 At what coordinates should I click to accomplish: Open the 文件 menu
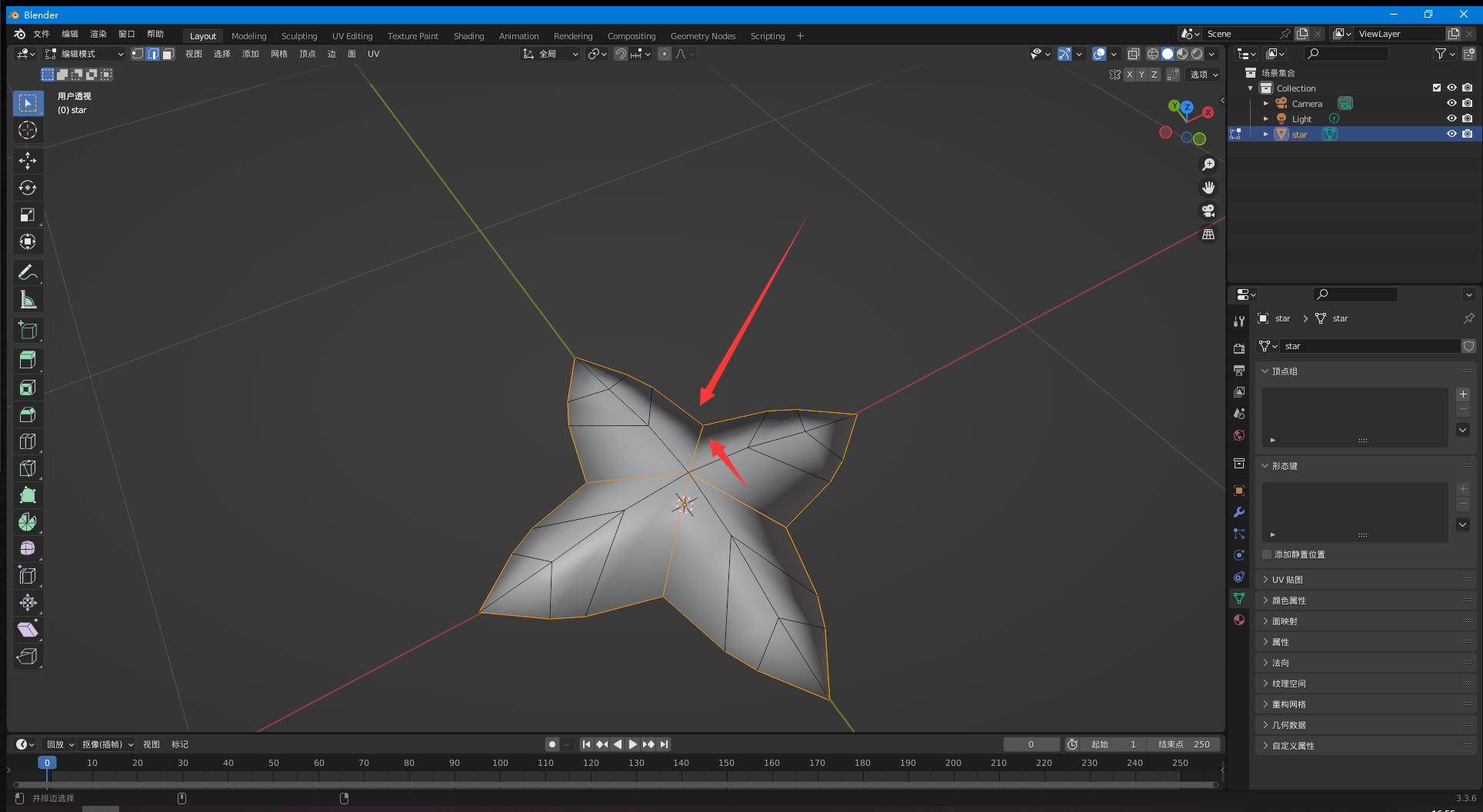(x=42, y=34)
